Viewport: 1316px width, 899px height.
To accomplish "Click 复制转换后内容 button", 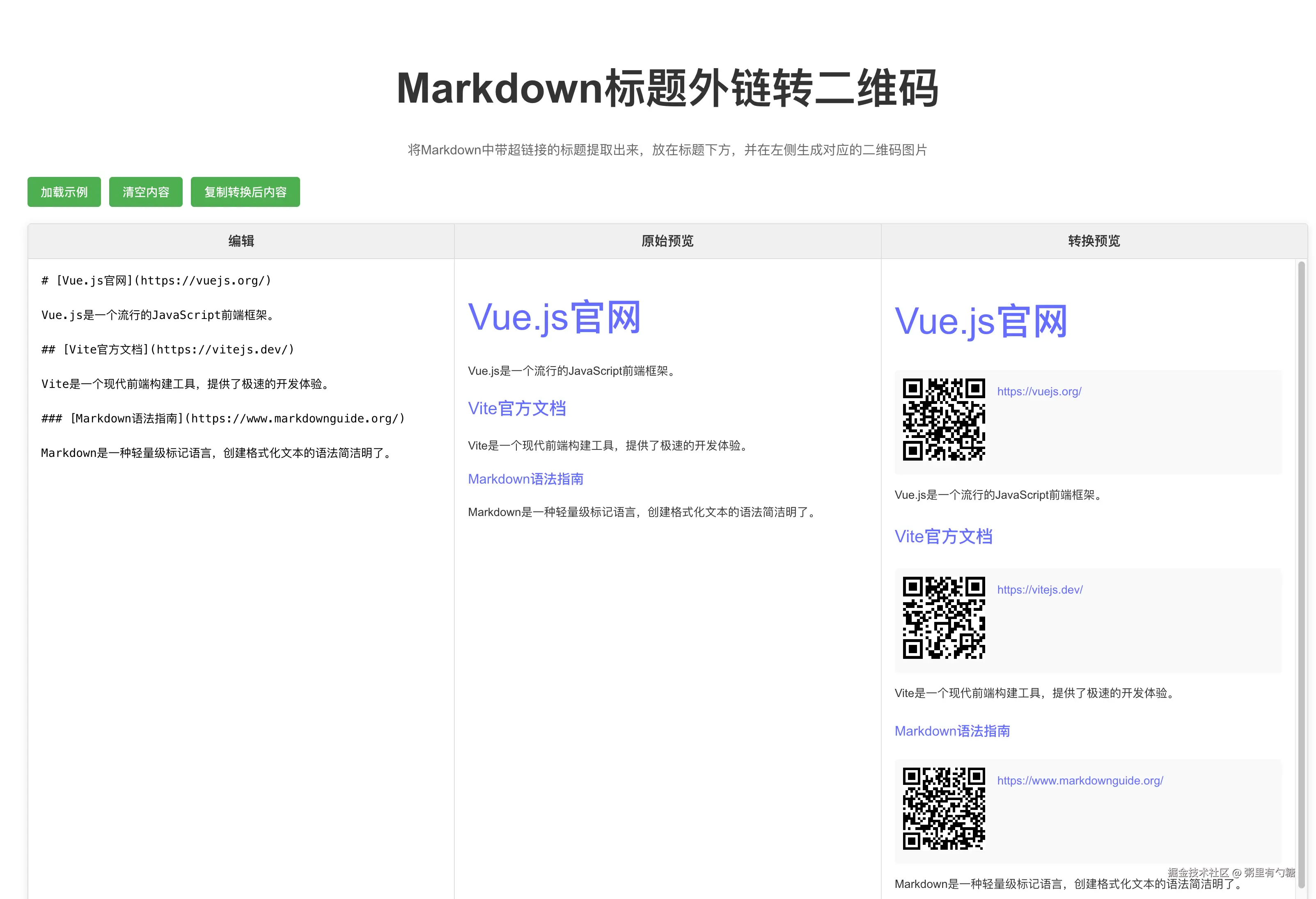I will [x=245, y=192].
